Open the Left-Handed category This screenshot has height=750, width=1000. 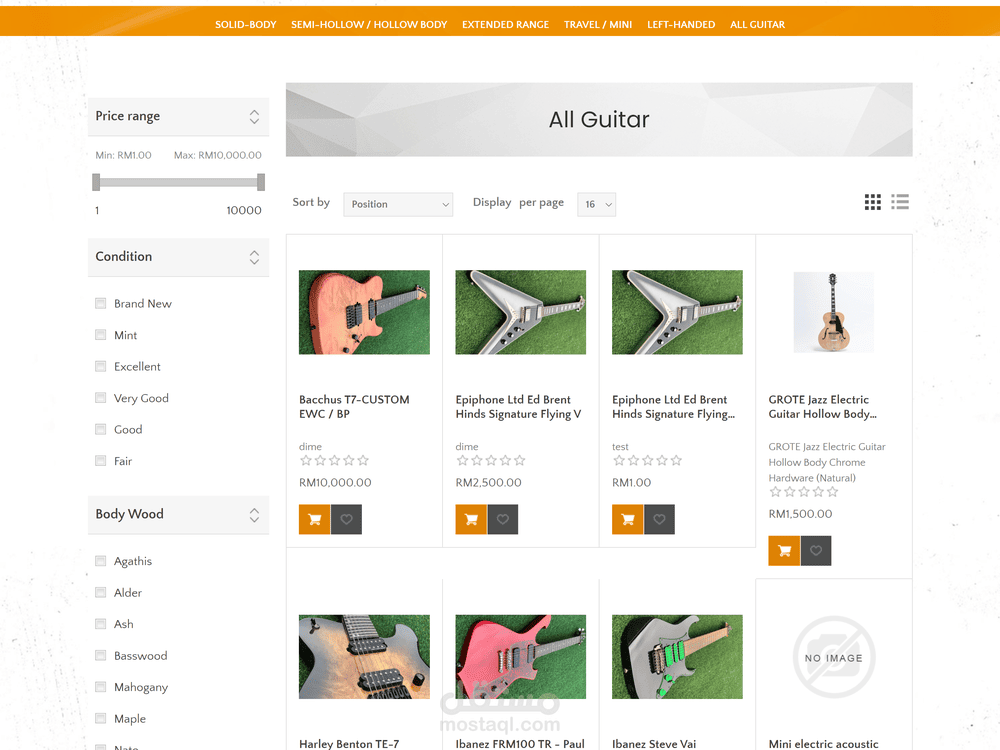tap(681, 24)
